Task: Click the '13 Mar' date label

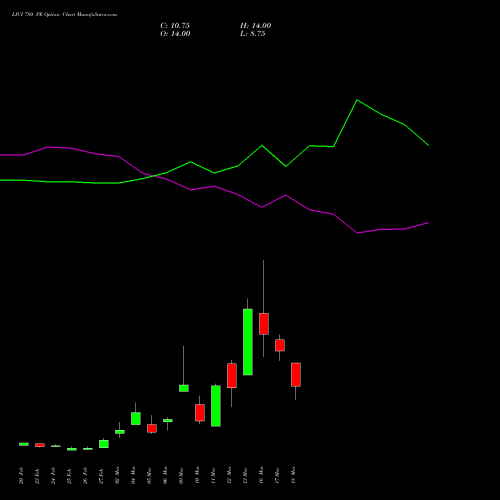Action: pos(245,475)
